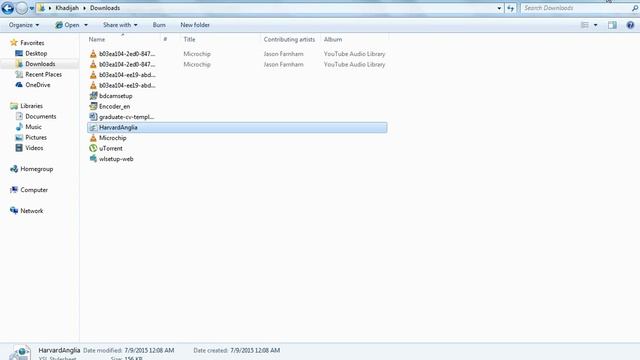Select the wlsetup-web file

click(x=116, y=159)
